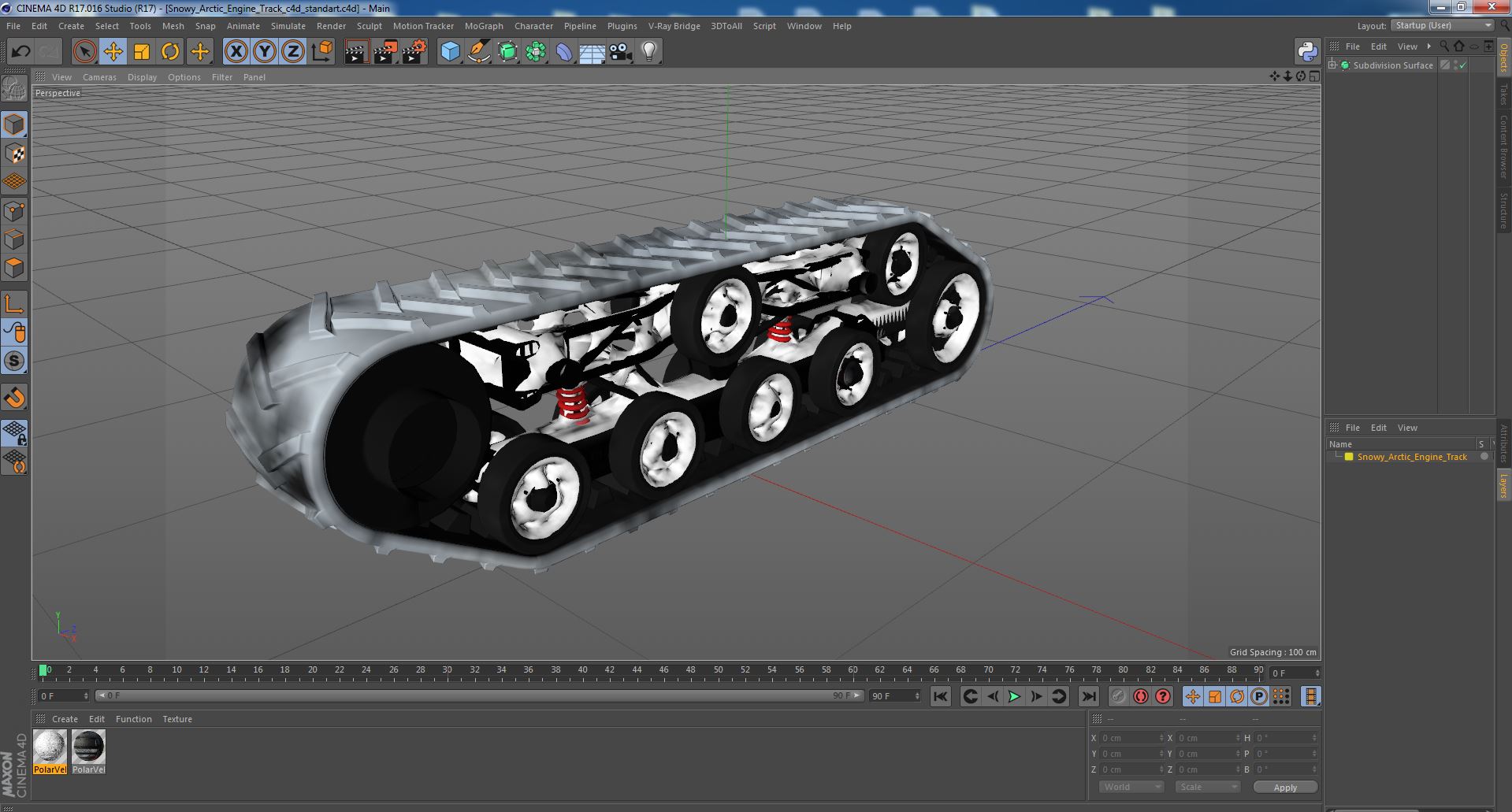Activate the Move tool
This screenshot has height=812, width=1512.
click(x=113, y=52)
